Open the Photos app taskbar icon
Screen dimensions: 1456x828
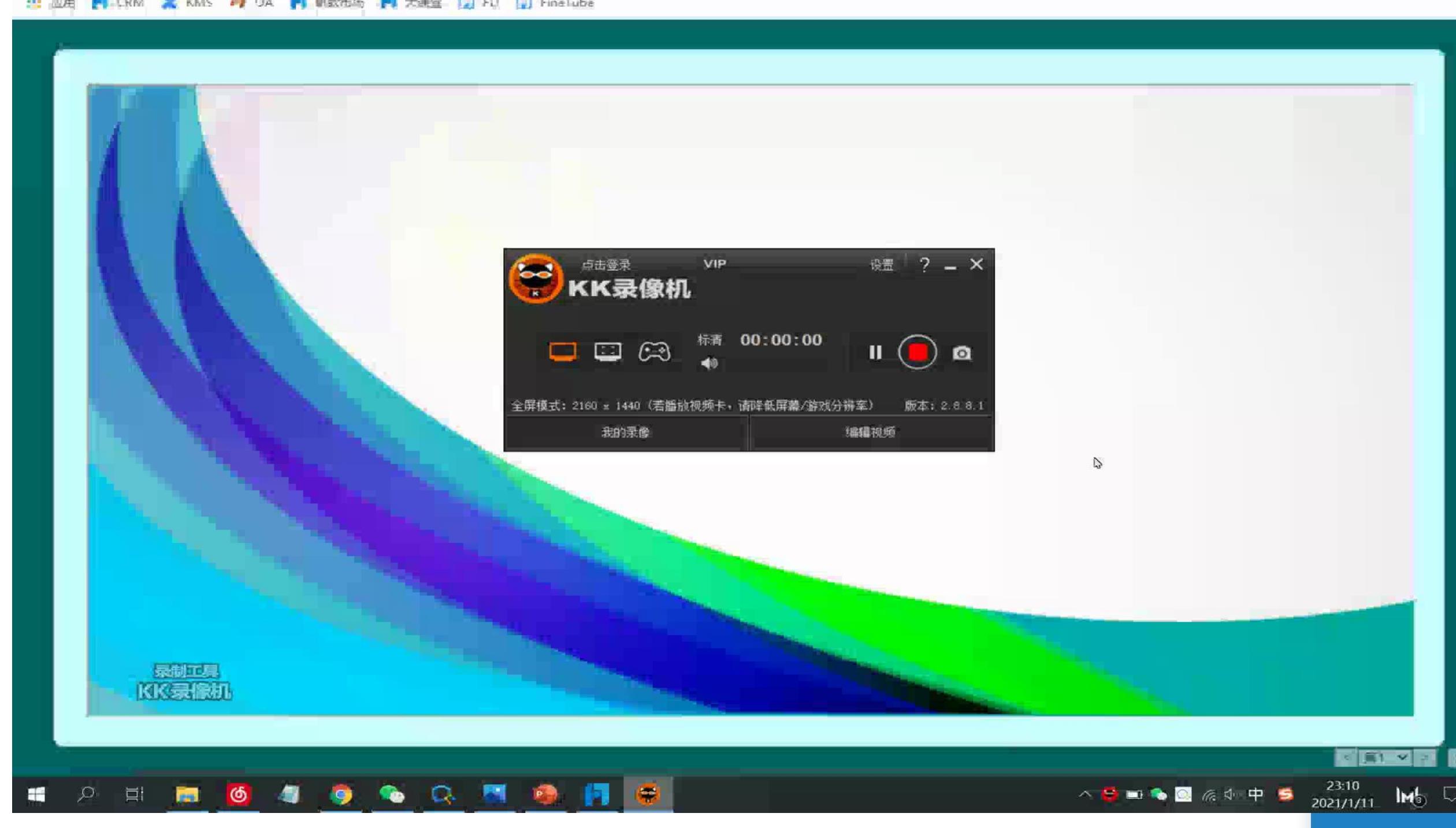point(495,794)
